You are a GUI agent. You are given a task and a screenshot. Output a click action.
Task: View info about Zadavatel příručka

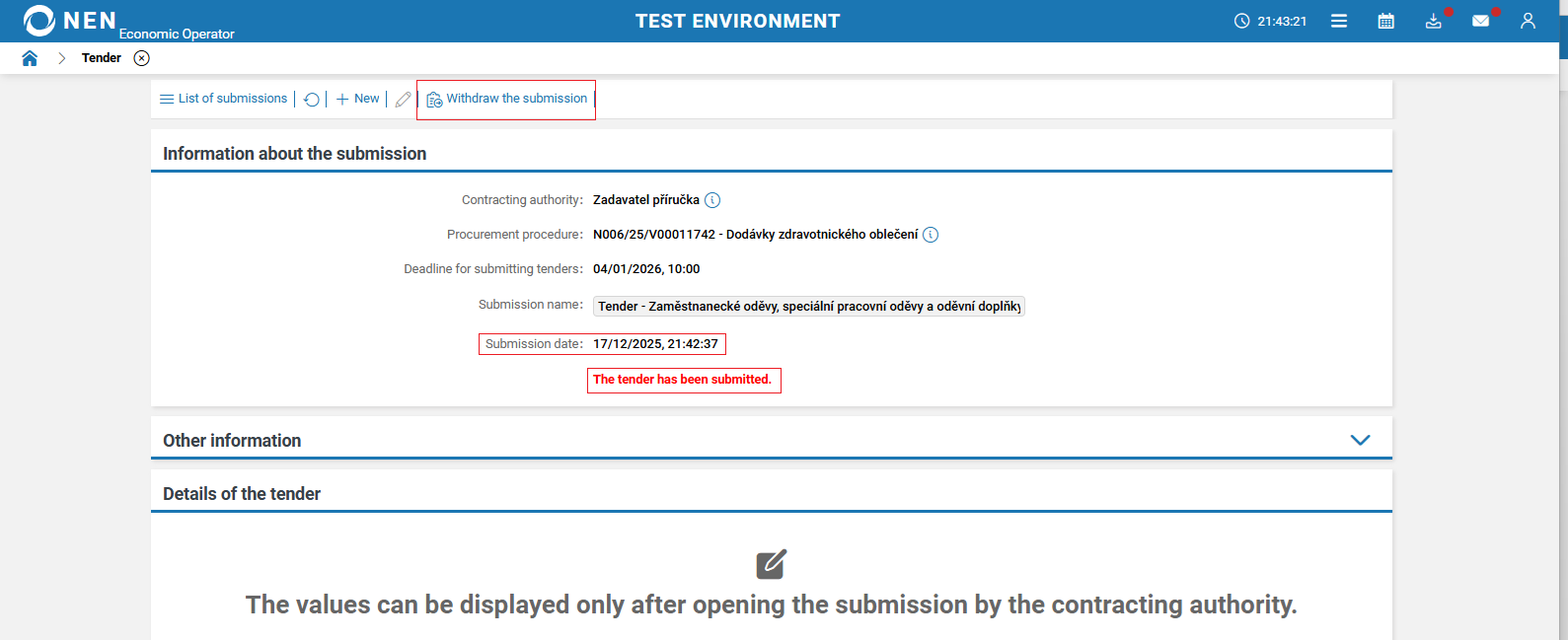[712, 199]
